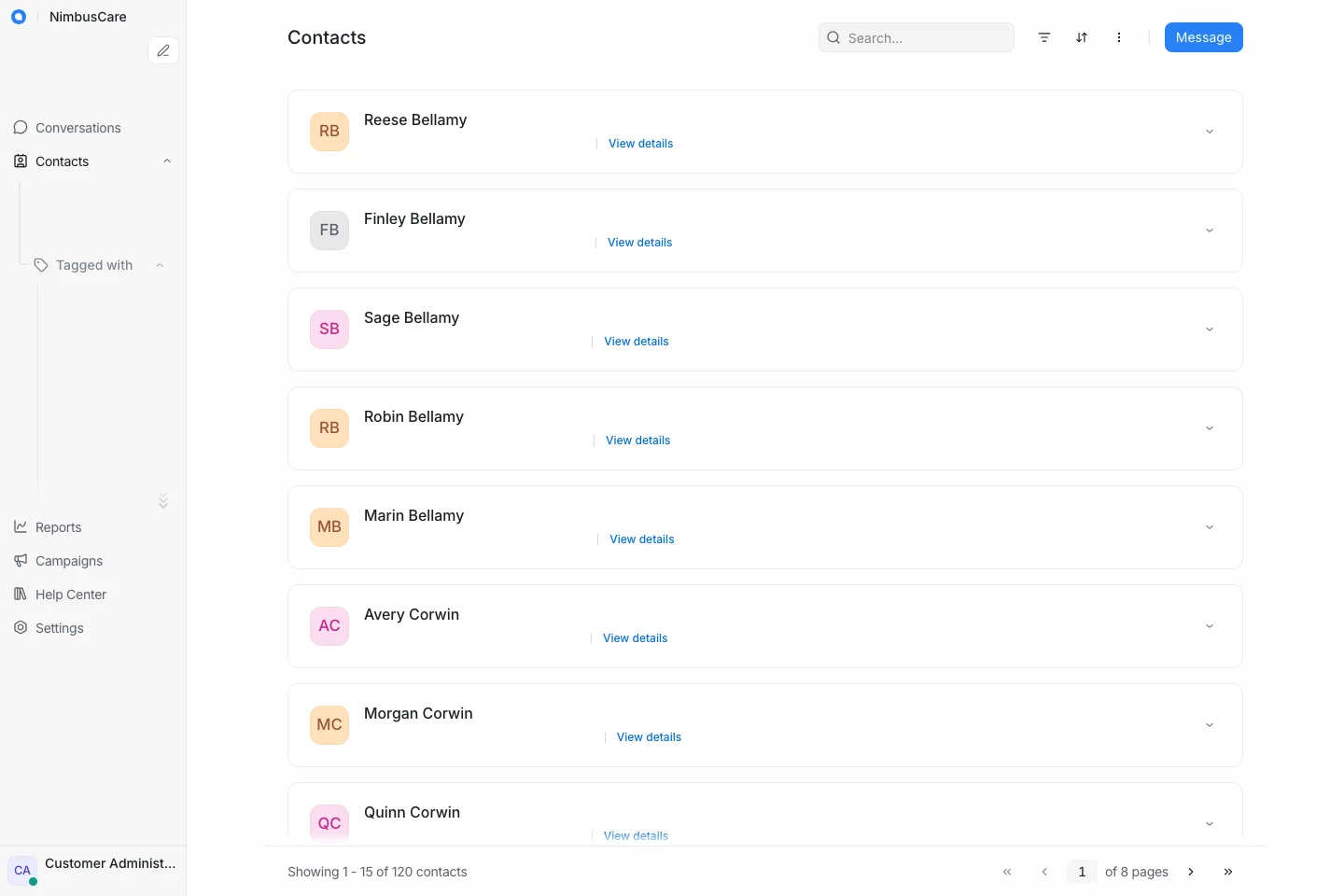This screenshot has width=1344, height=896.
Task: Go to the previous page of contacts
Action: [1044, 872]
